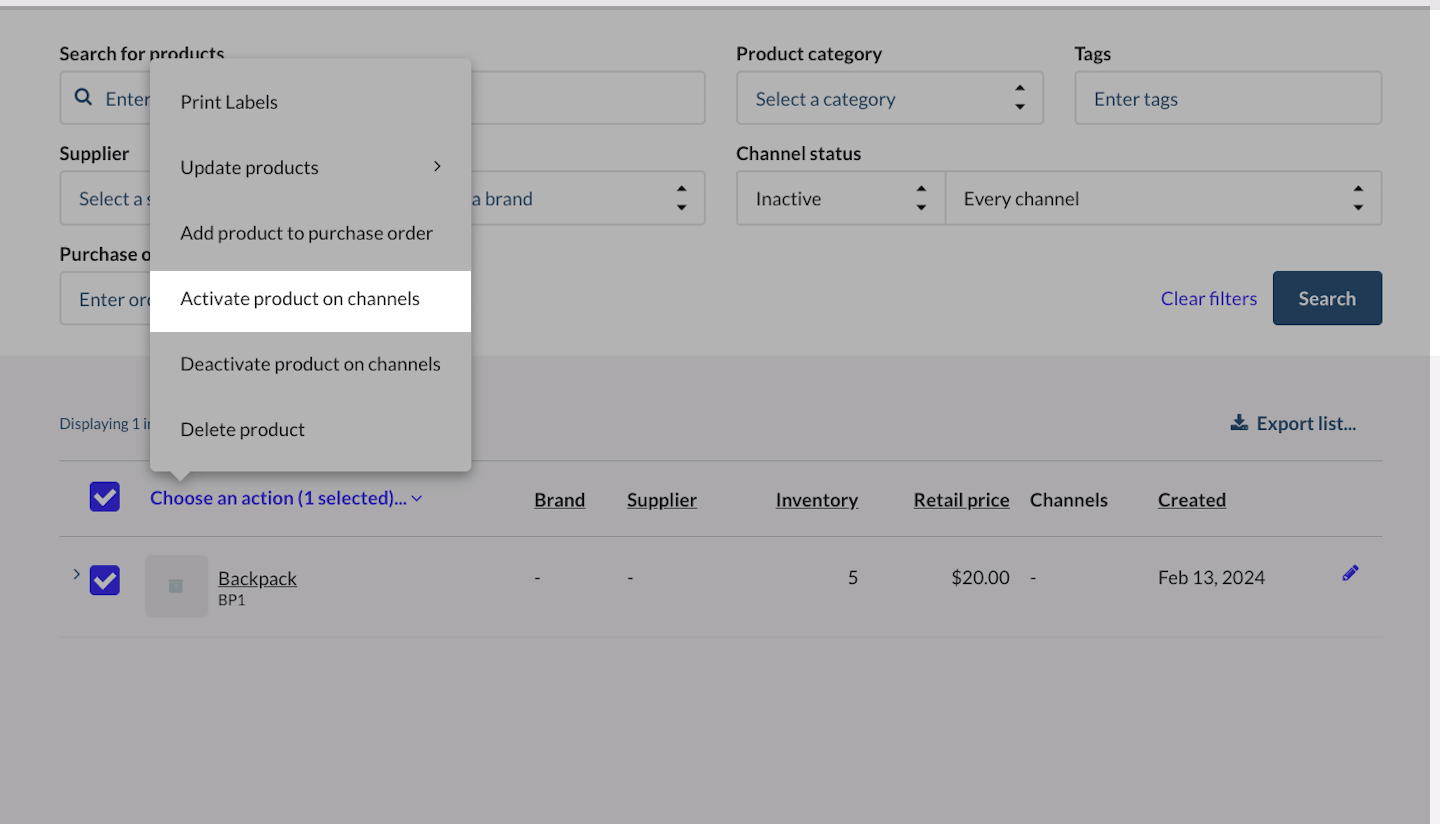Click the pencil edit icon for Backpack
This screenshot has width=1440, height=824.
pos(1350,574)
